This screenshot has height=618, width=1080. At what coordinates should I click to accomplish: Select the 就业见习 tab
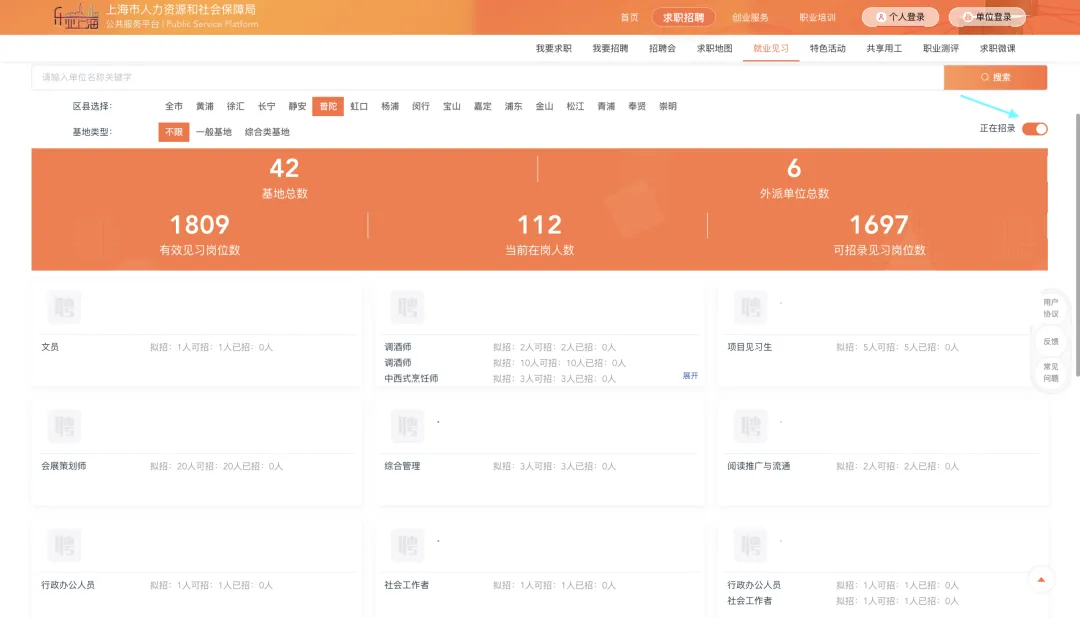pos(771,48)
